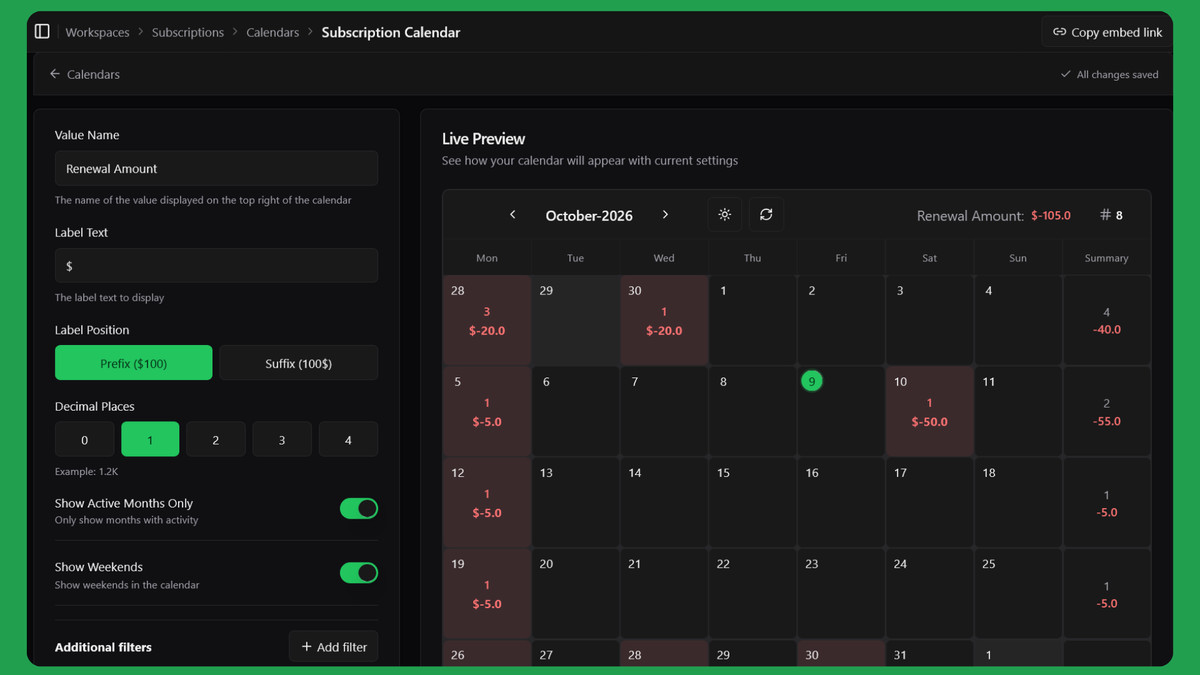Image resolution: width=1200 pixels, height=675 pixels.
Task: Set decimal places to 3
Action: tap(282, 439)
